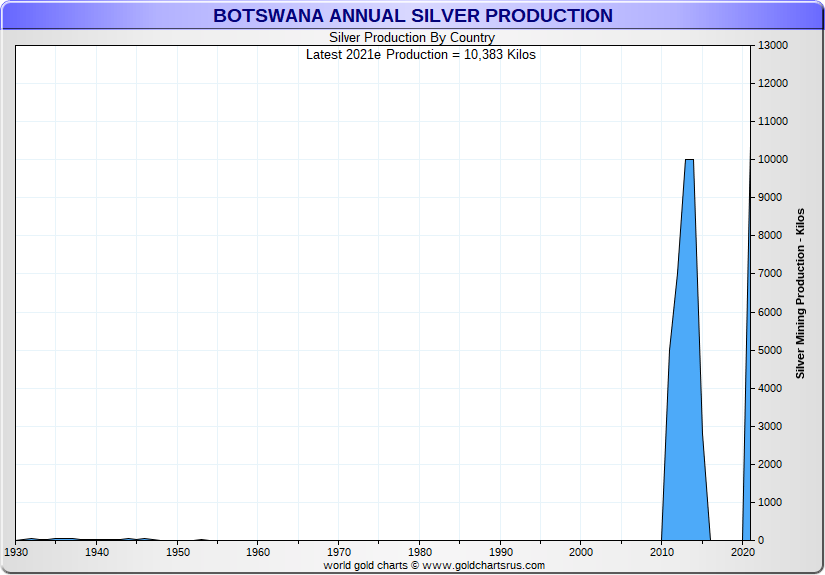The height and width of the screenshot is (575, 825).
Task: Click the 5000 value on the right axis
Action: 771,350
